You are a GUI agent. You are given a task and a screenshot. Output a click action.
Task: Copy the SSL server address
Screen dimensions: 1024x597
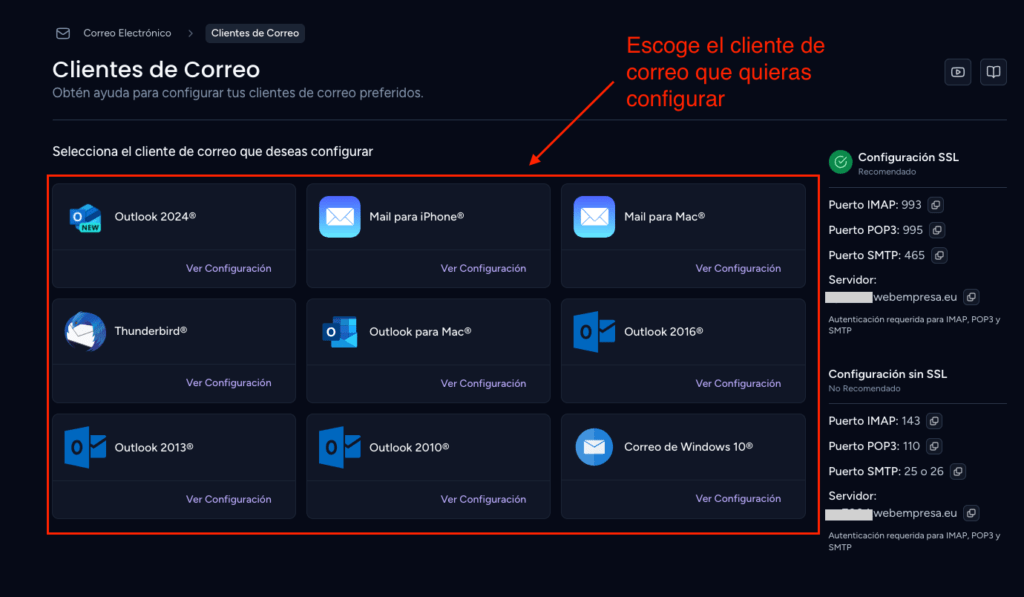(x=971, y=297)
